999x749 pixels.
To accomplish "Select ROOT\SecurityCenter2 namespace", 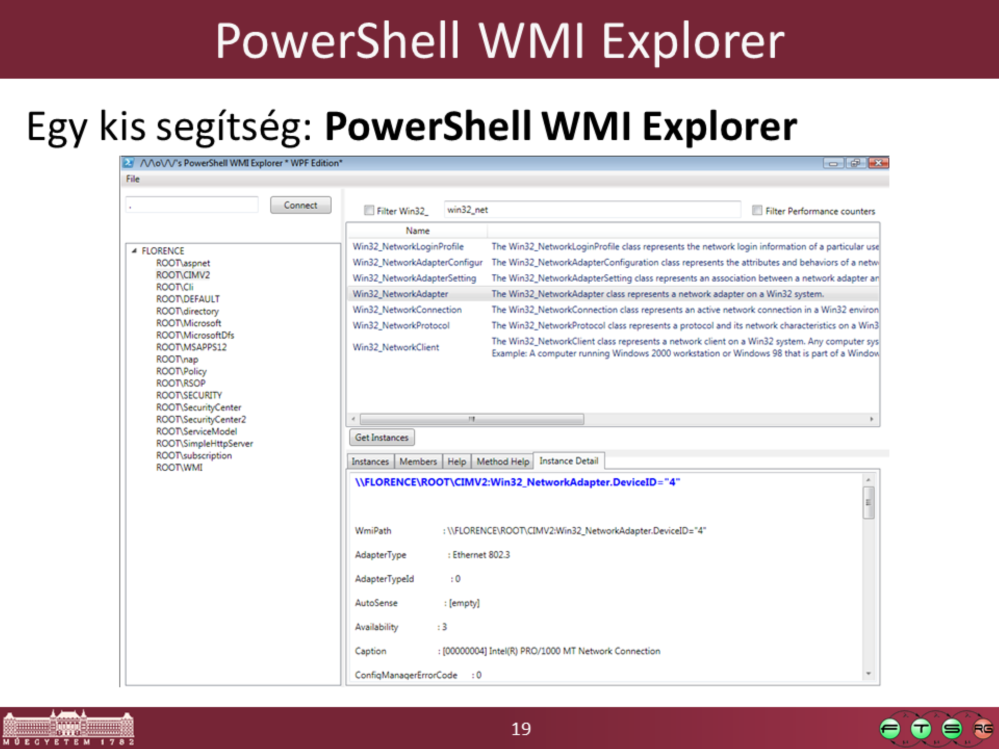I will (x=201, y=419).
